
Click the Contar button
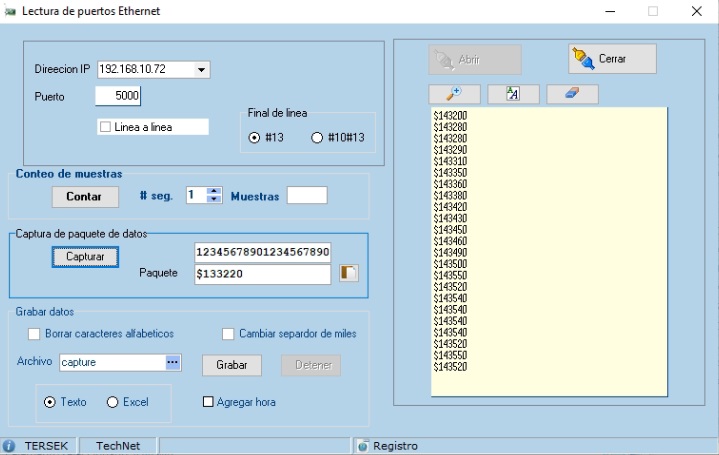pos(84,197)
